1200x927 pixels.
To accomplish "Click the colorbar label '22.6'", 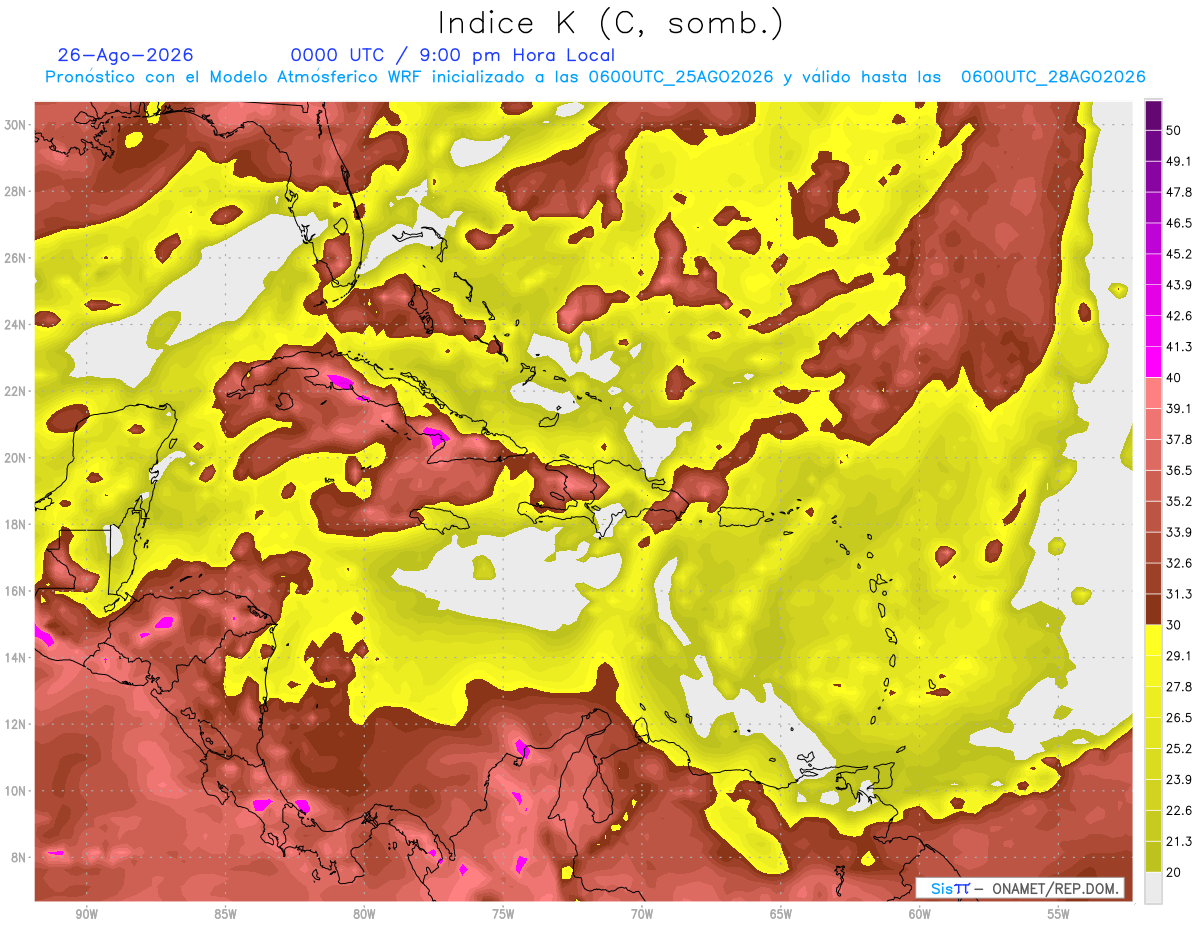I will pyautogui.click(x=1179, y=810).
